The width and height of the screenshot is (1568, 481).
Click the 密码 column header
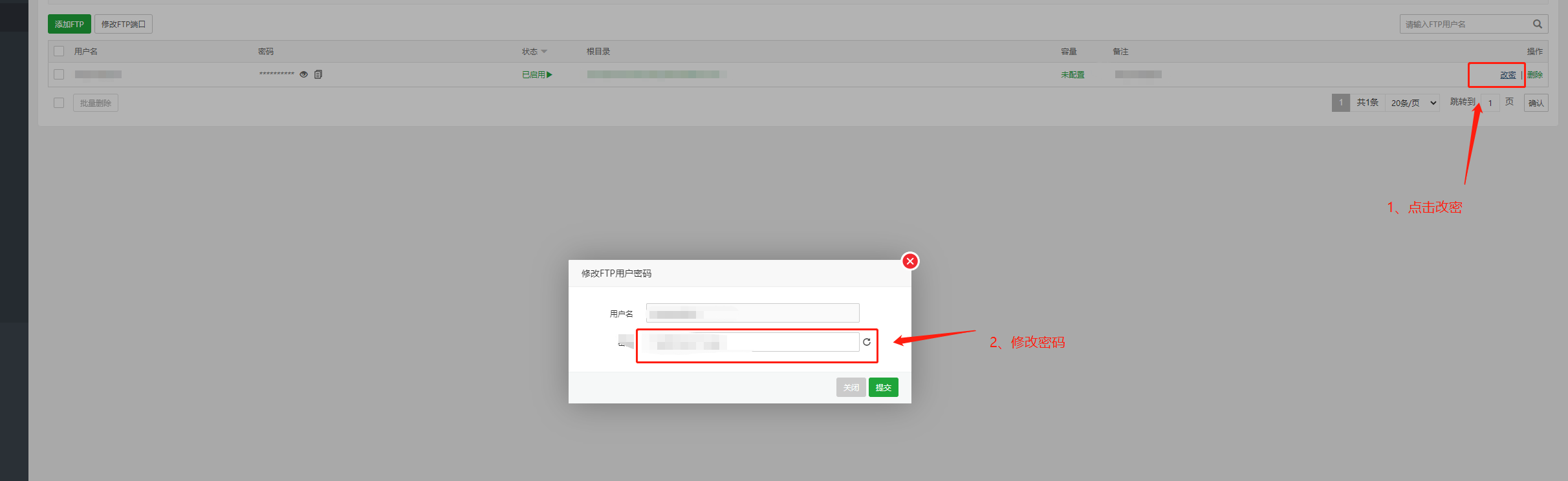(266, 52)
